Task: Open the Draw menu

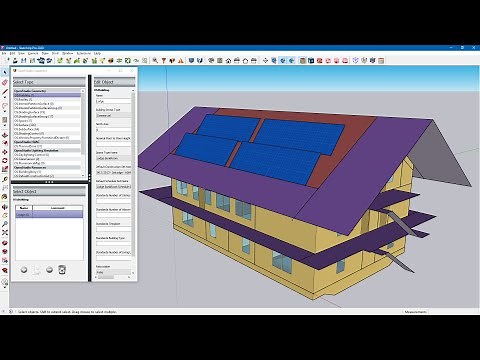Action: click(x=45, y=53)
